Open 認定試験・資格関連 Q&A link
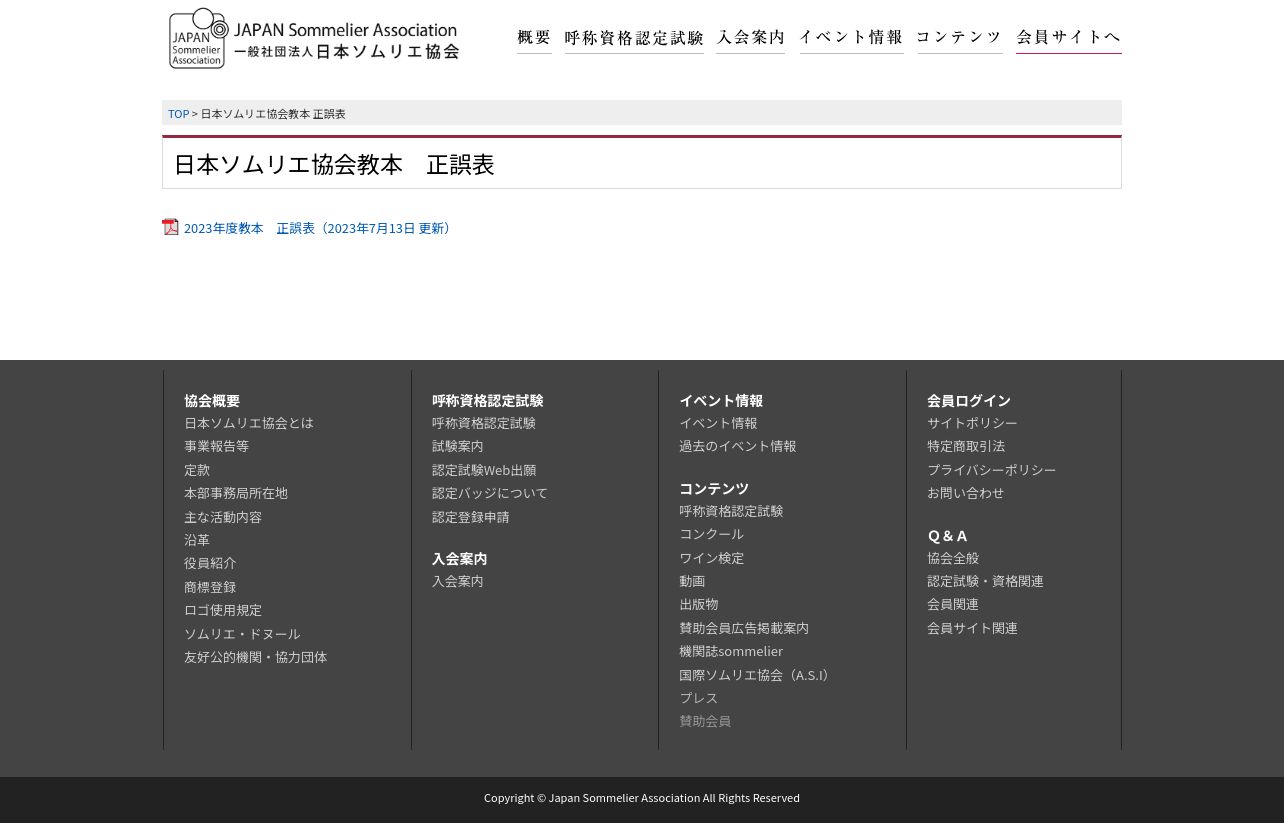This screenshot has height=824, width=1284. [x=985, y=581]
